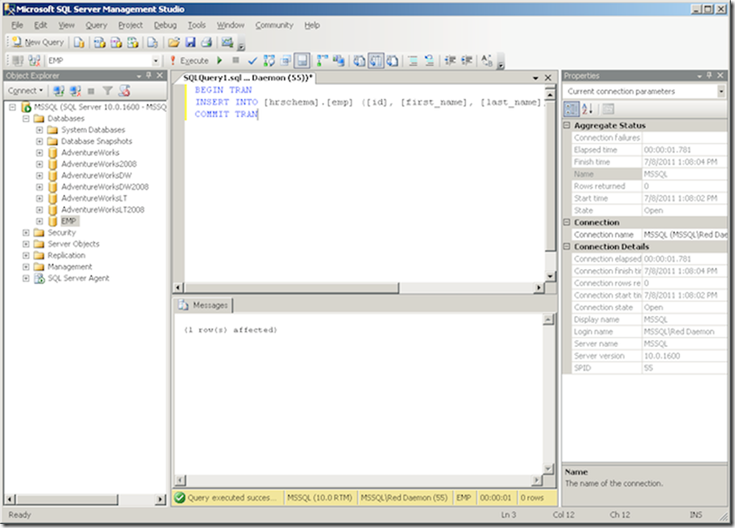Click the COMMIT TRAN line in editor

coord(226,114)
